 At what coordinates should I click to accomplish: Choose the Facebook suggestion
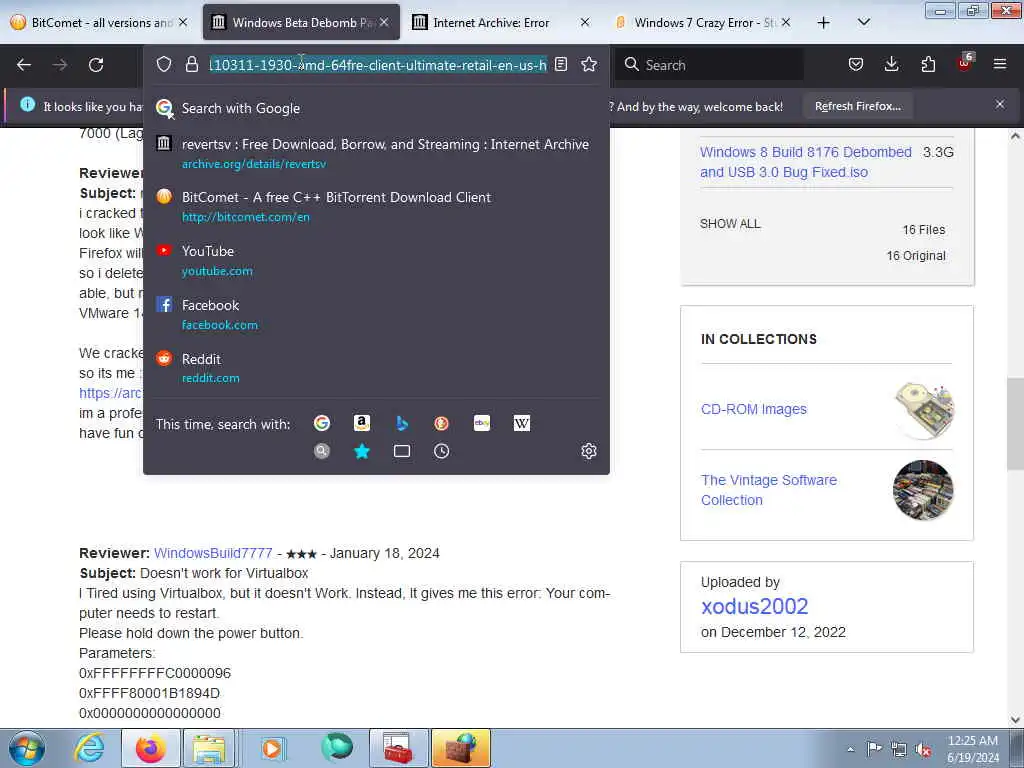[376, 314]
